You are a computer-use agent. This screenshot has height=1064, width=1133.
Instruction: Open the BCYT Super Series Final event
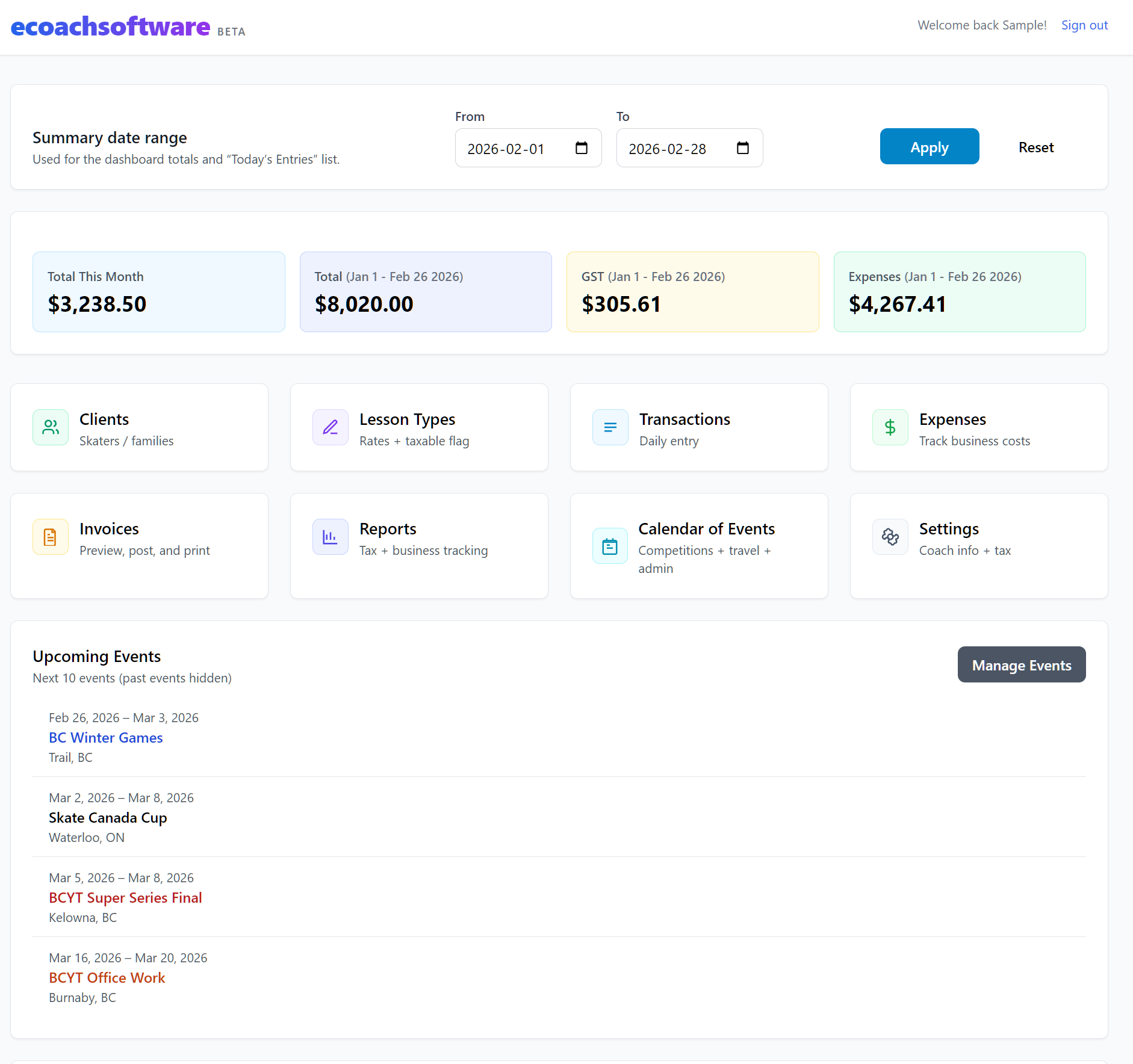point(125,897)
